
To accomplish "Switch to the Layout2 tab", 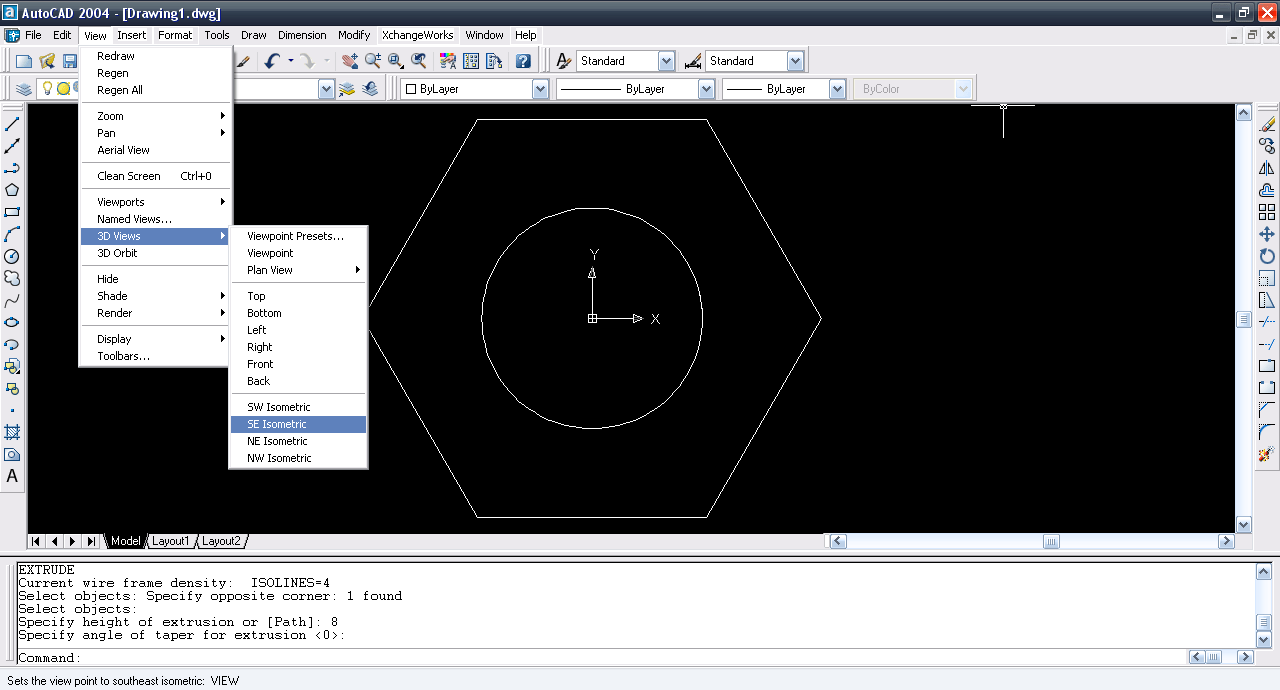I will pos(221,541).
